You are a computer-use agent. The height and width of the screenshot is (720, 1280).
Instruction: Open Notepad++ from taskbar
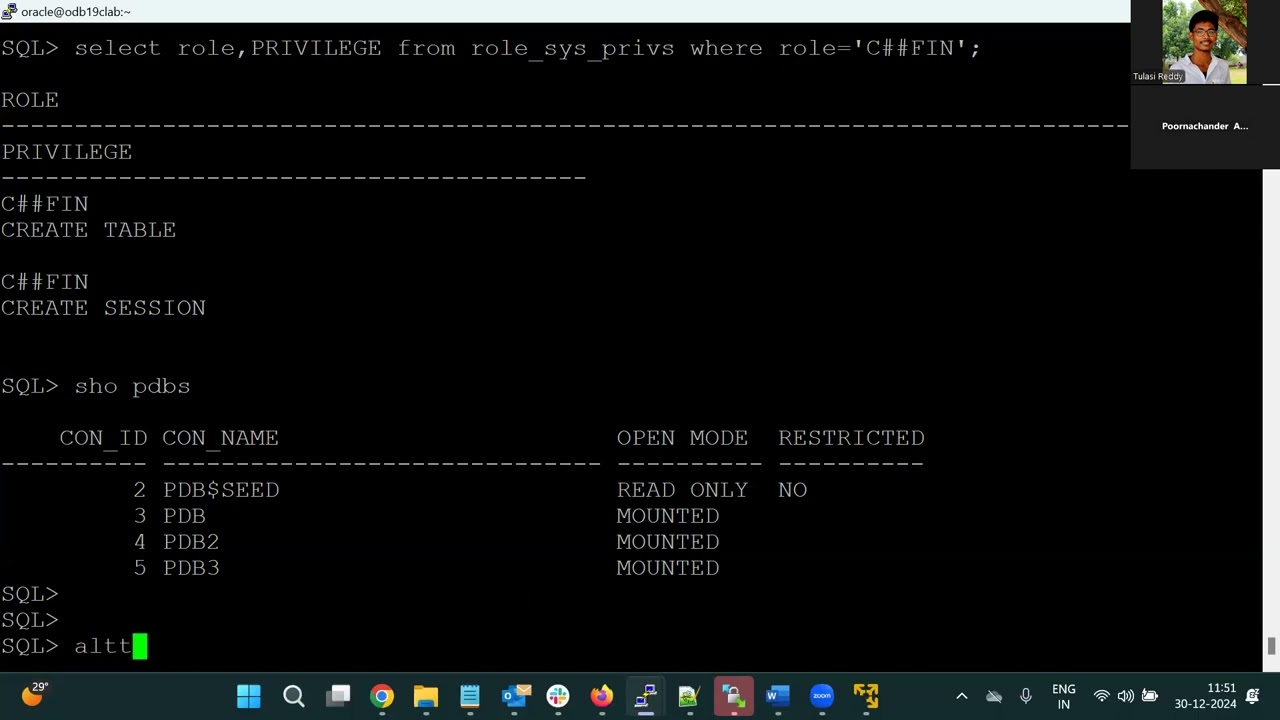click(689, 696)
